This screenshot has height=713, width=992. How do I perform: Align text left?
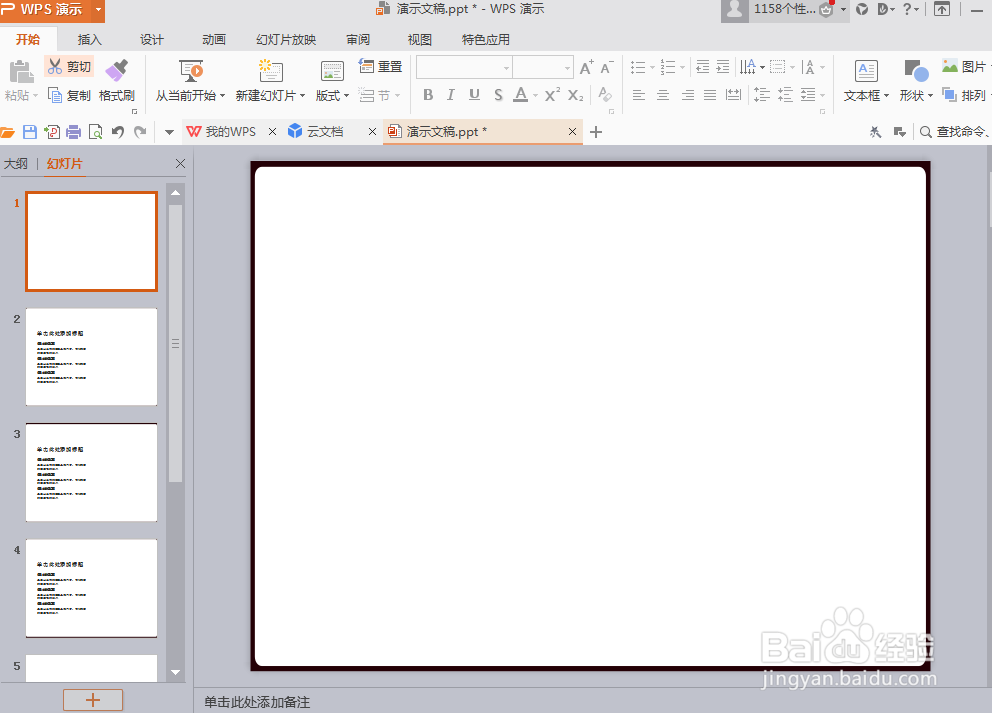point(639,96)
